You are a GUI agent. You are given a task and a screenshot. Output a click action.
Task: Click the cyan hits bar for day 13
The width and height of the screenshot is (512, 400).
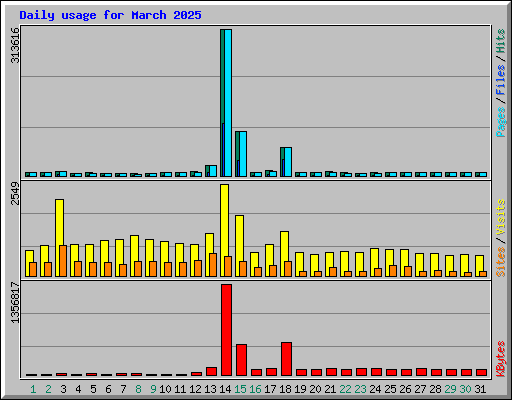pos(213,171)
